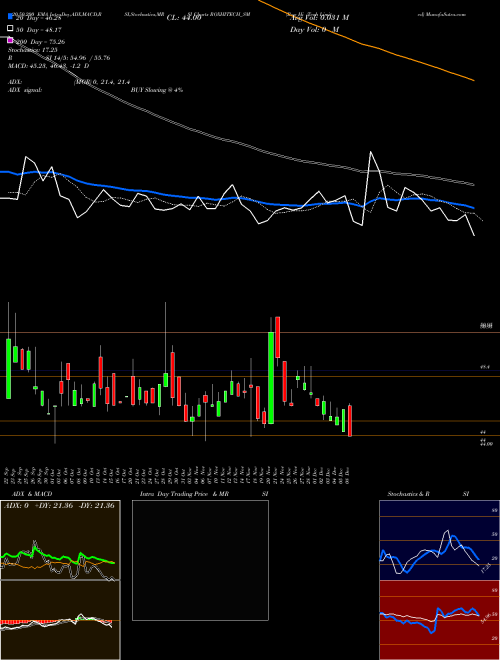Viewport: 500px width, 660px height.
Task: Click the 'Stochastics & RSI' panel title
Action: click(x=428, y=494)
